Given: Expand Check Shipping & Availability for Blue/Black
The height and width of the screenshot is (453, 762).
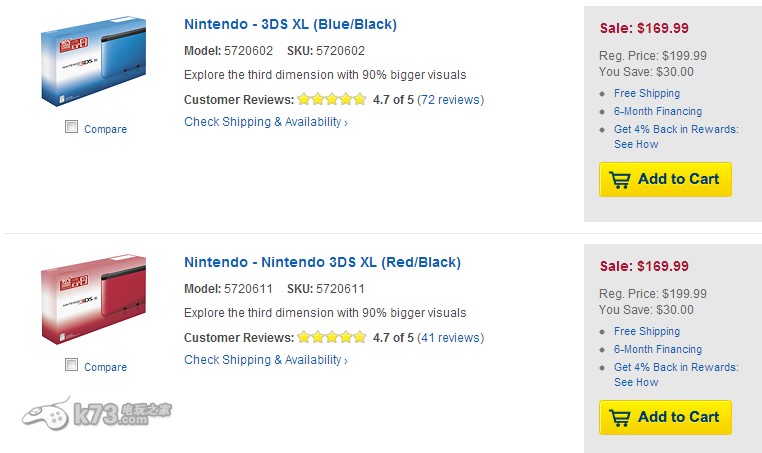Looking at the screenshot, I should coord(266,122).
